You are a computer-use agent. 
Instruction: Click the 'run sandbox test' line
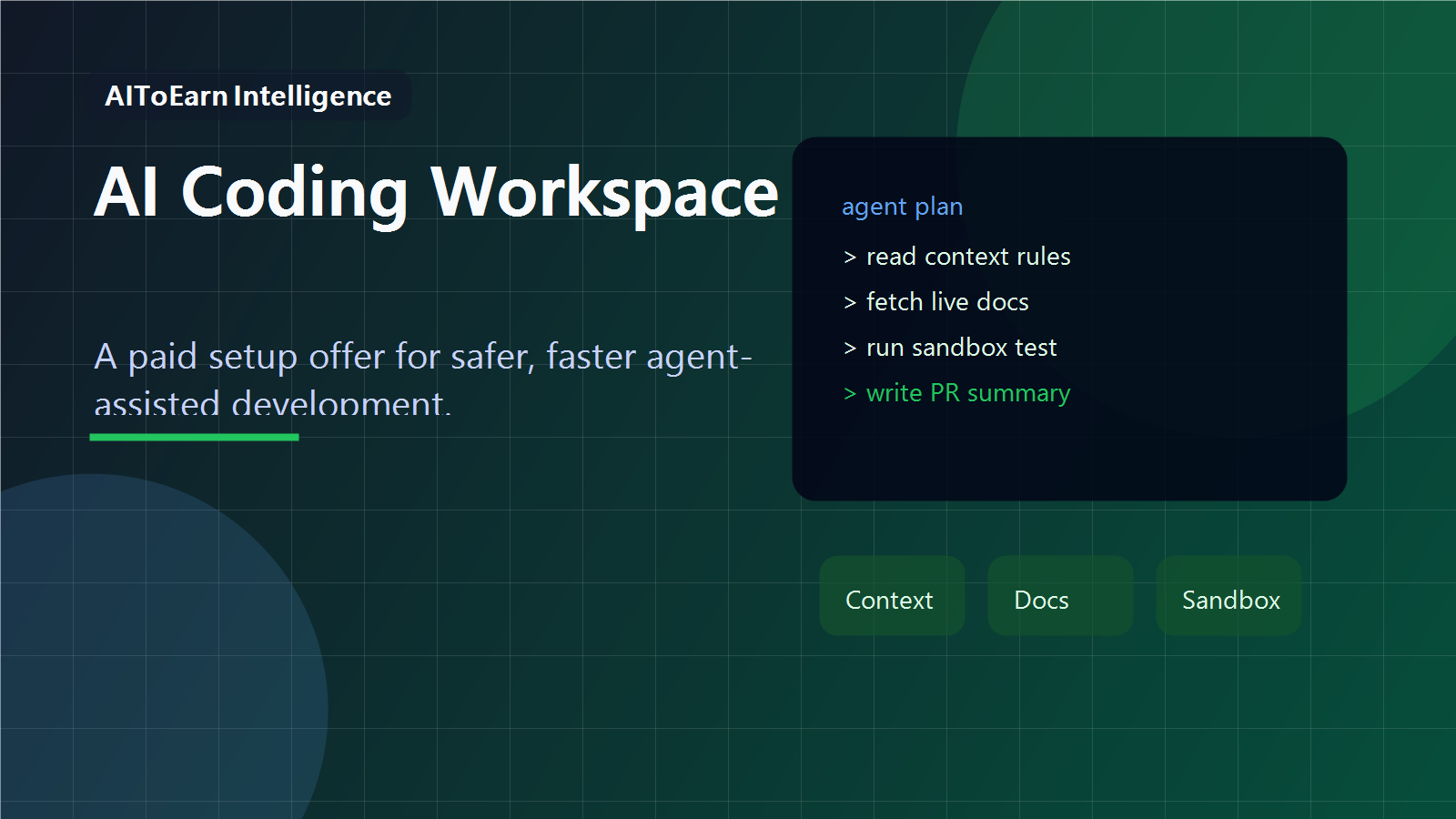pyautogui.click(x=950, y=348)
